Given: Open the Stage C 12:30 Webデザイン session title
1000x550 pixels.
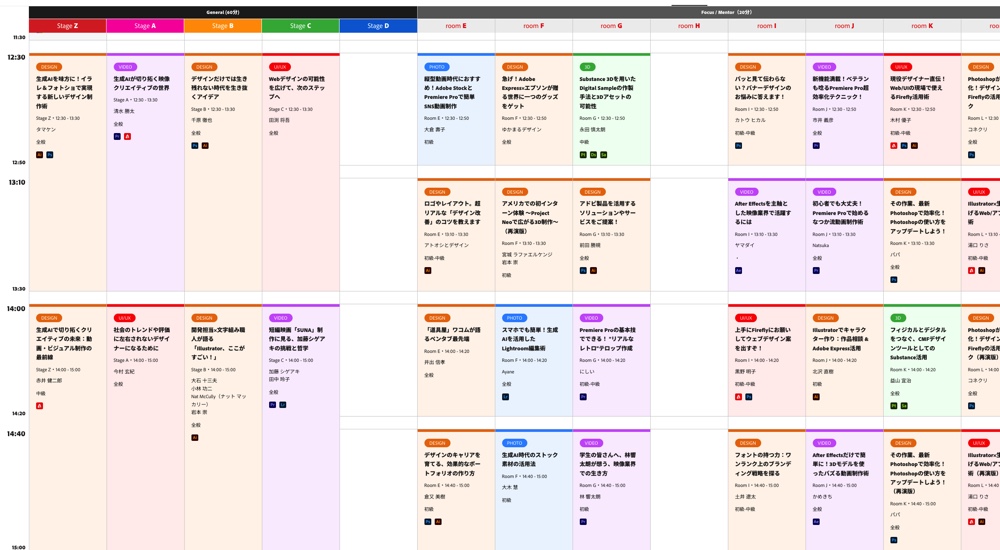Looking at the screenshot, I should [296, 84].
